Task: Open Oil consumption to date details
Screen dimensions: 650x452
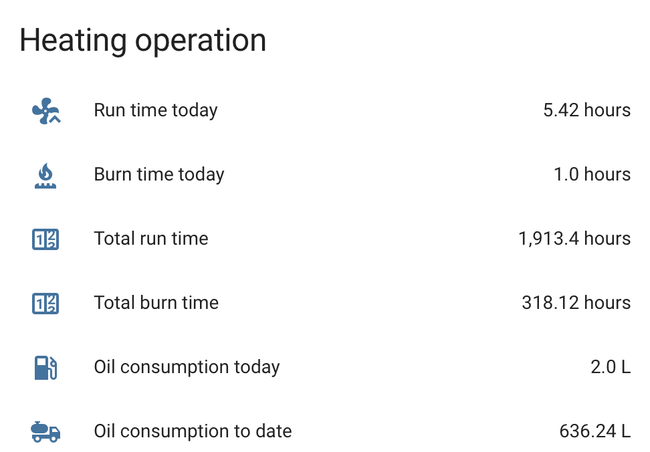Action: coord(193,431)
